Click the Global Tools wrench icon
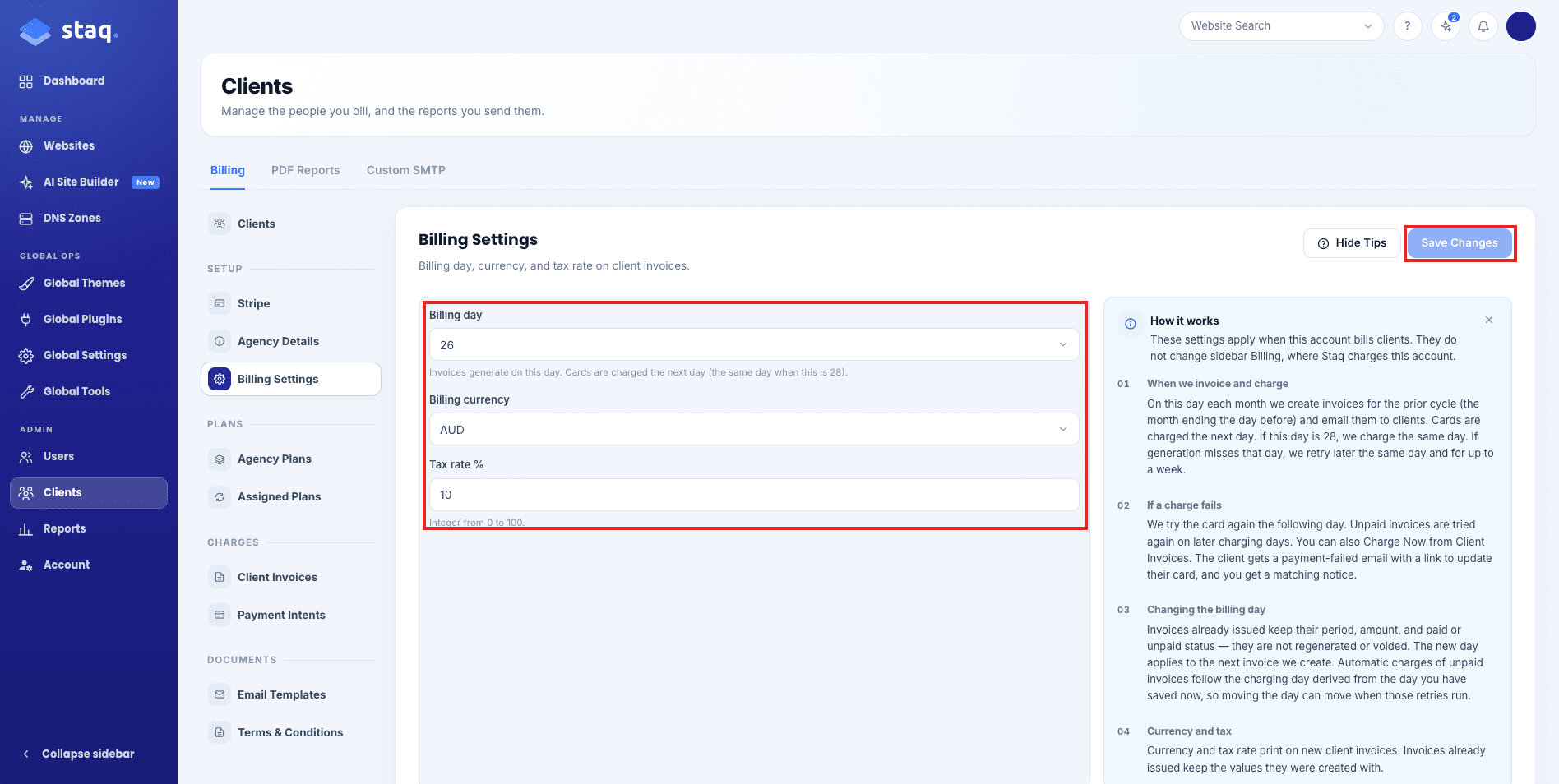 26,392
